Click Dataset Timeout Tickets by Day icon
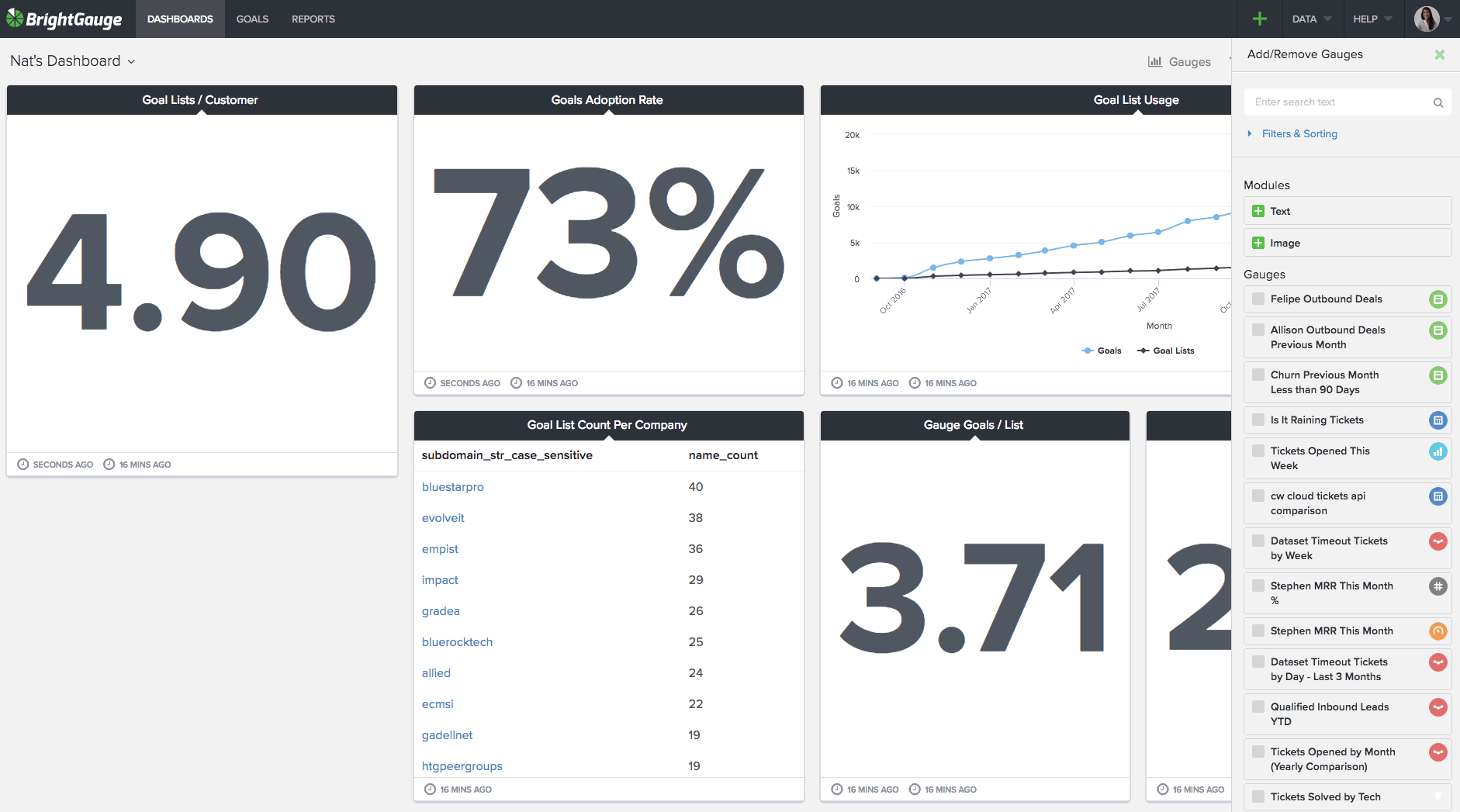Viewport: 1460px width, 812px height. (x=1438, y=662)
